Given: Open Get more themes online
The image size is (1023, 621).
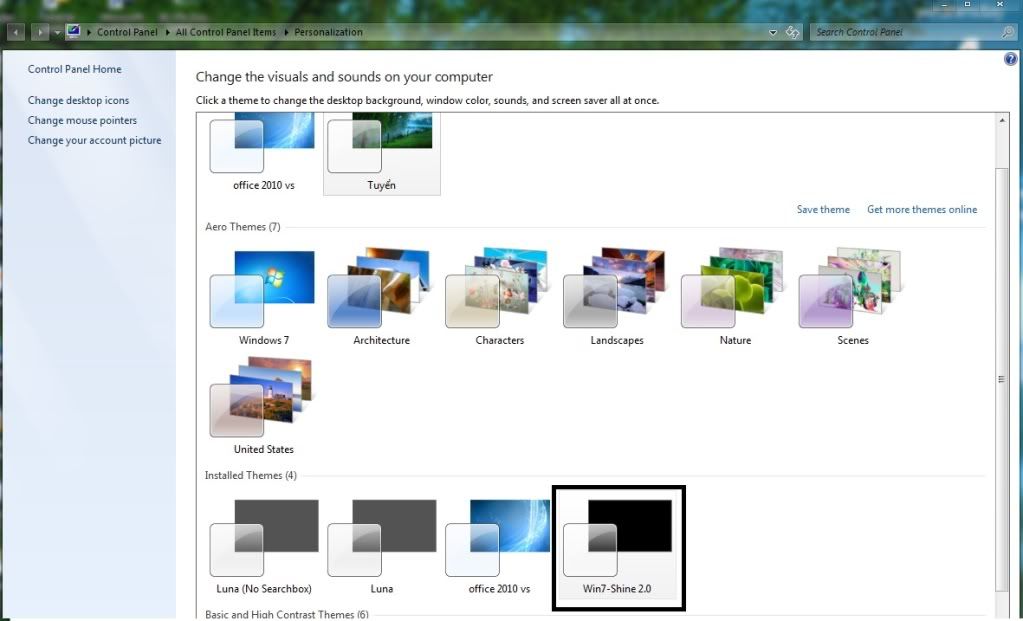Looking at the screenshot, I should click(922, 209).
